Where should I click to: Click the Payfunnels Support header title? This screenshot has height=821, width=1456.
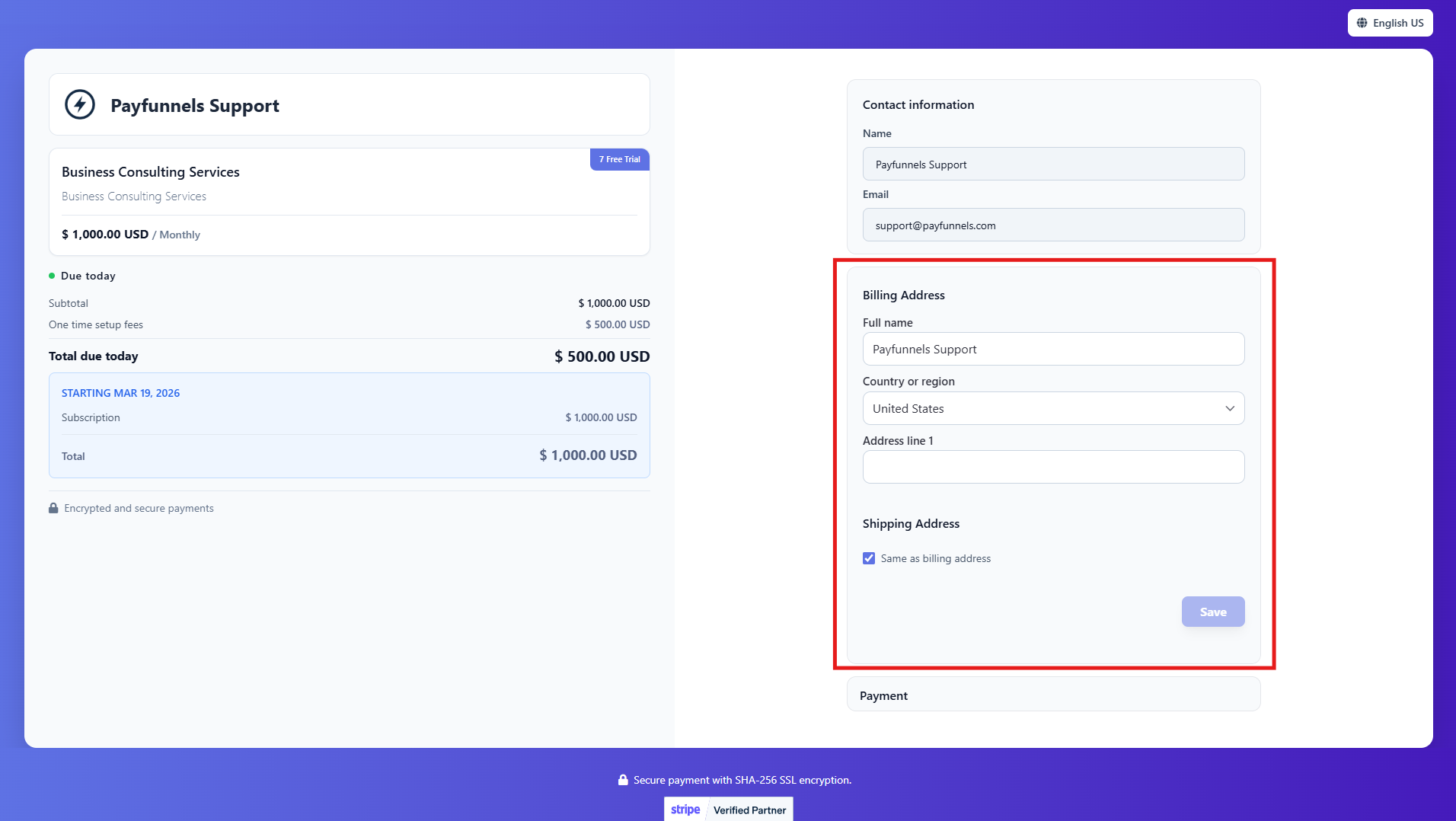(x=195, y=105)
